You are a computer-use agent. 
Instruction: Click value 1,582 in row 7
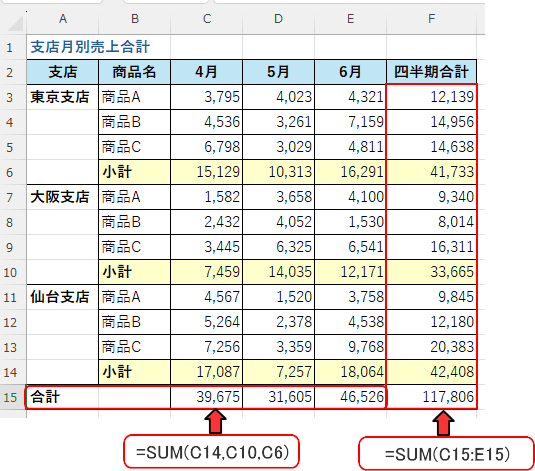pos(206,197)
